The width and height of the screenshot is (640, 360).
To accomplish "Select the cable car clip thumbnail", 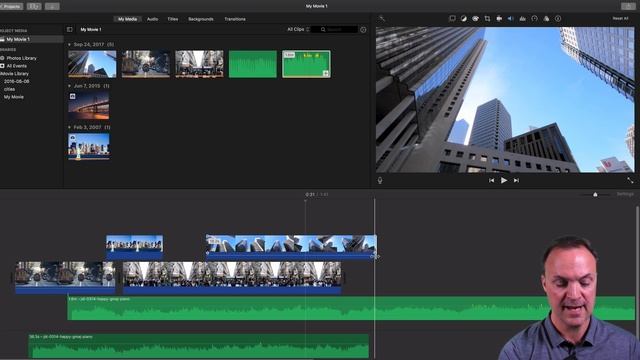I will tap(146, 64).
